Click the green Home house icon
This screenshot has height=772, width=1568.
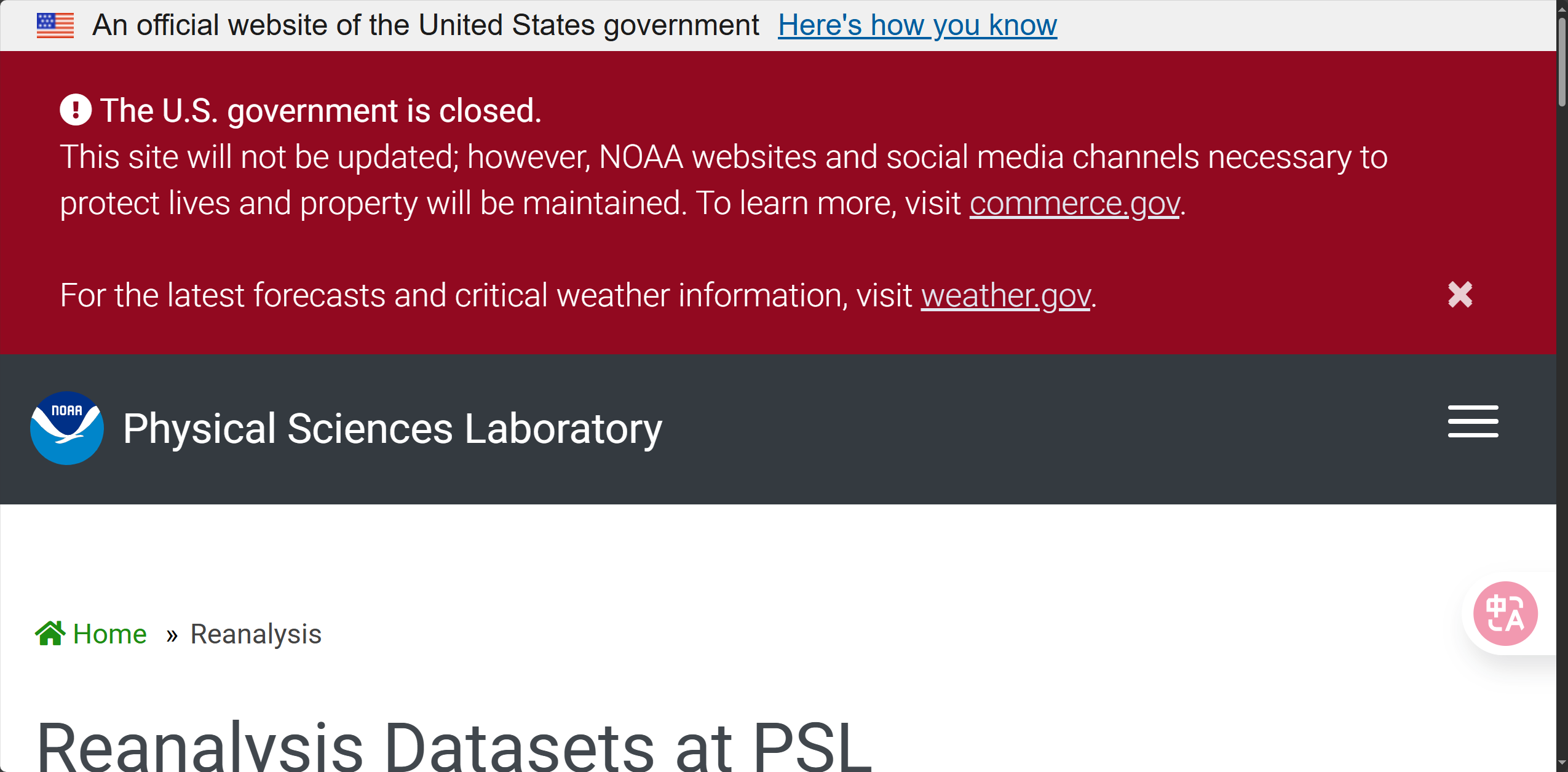coord(50,634)
